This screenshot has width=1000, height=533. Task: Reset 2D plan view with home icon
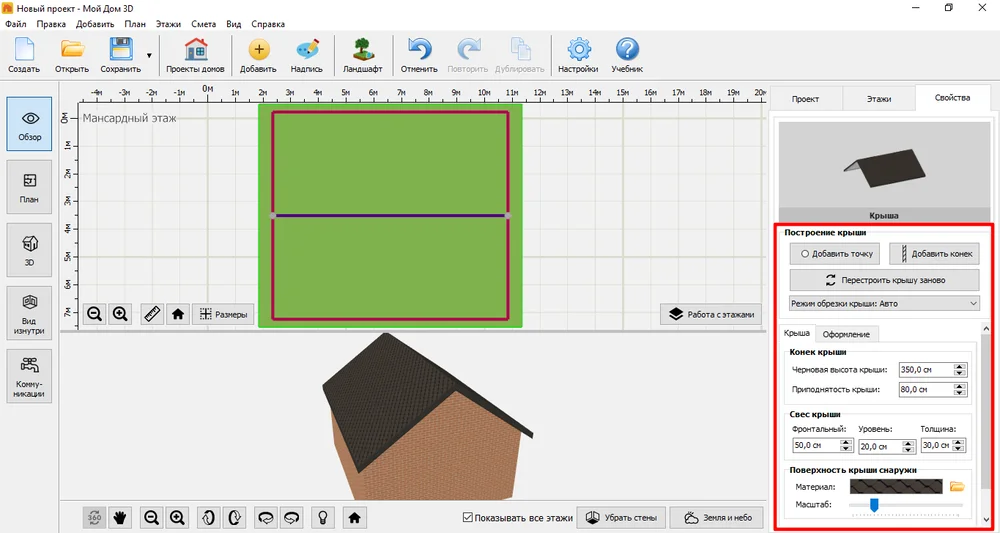[178, 314]
